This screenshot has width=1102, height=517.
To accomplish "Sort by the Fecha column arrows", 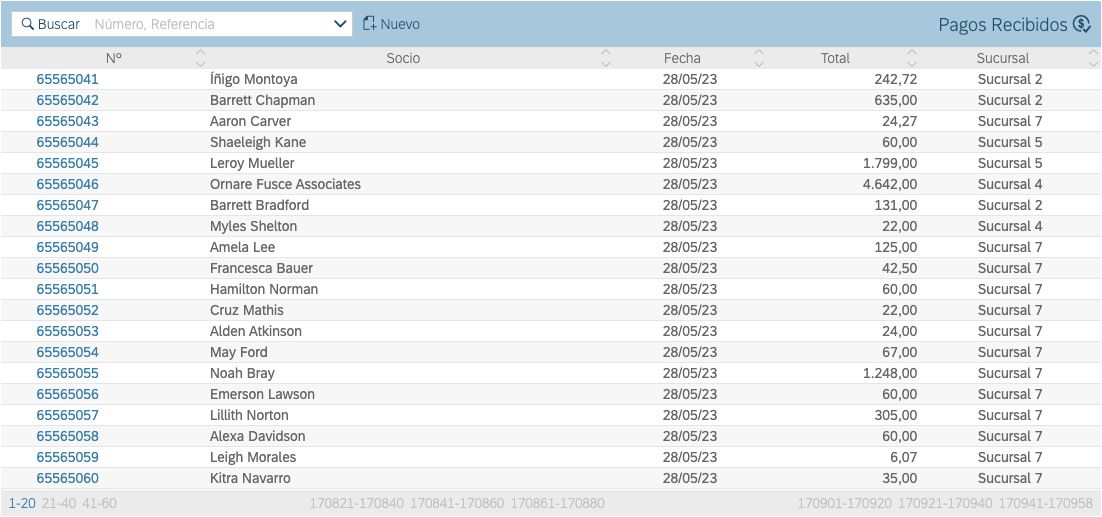I will 758,58.
